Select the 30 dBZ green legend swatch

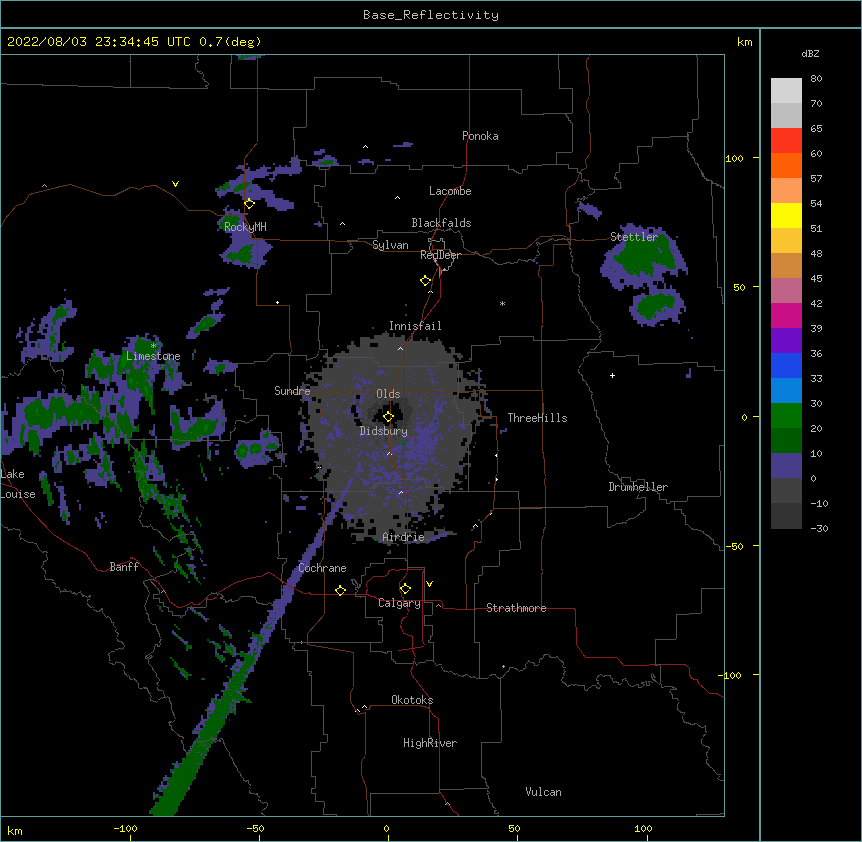[x=786, y=415]
